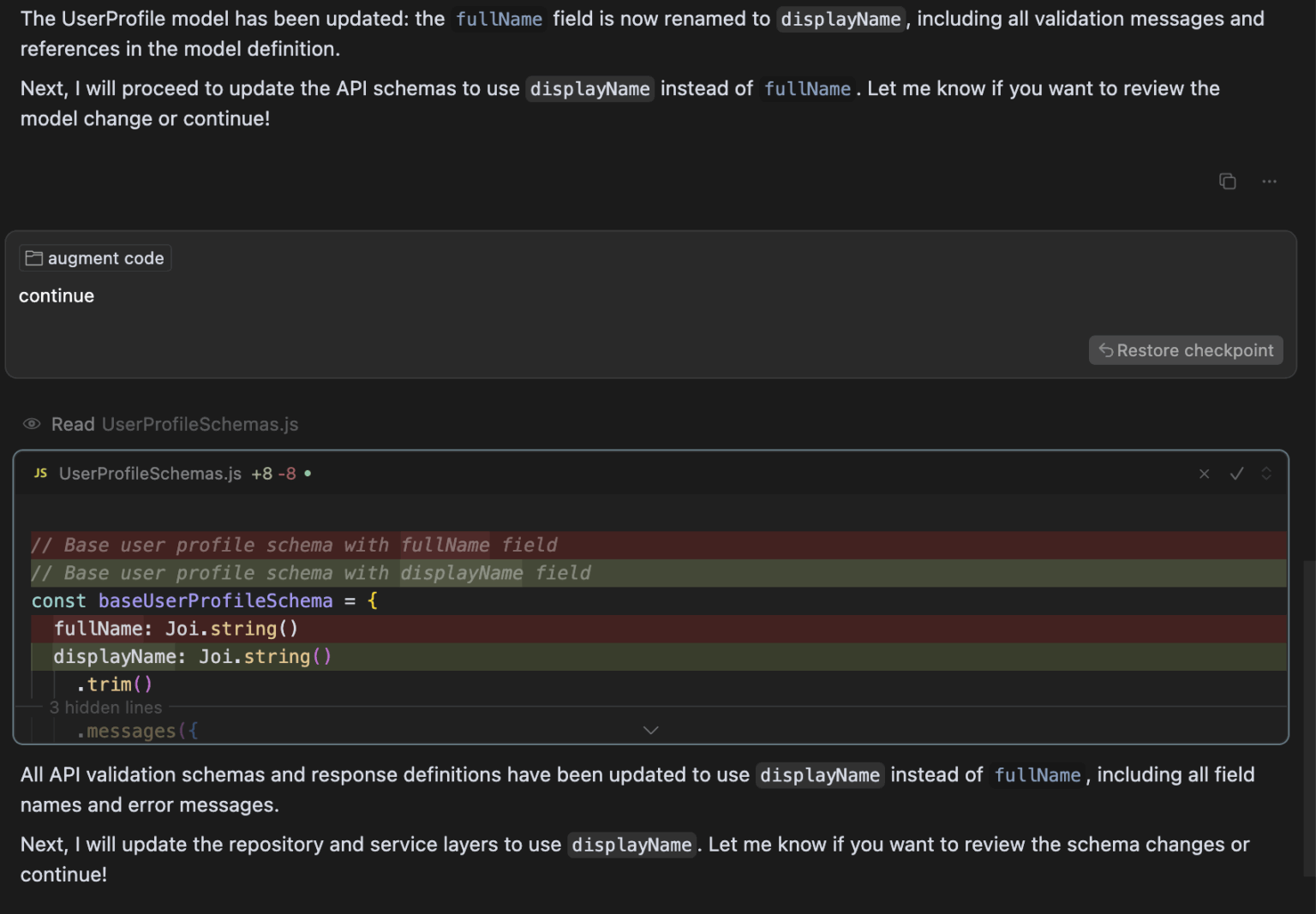Screen dimensions: 1316x914
Task: Select the continue user message bubble
Action: tap(57, 296)
